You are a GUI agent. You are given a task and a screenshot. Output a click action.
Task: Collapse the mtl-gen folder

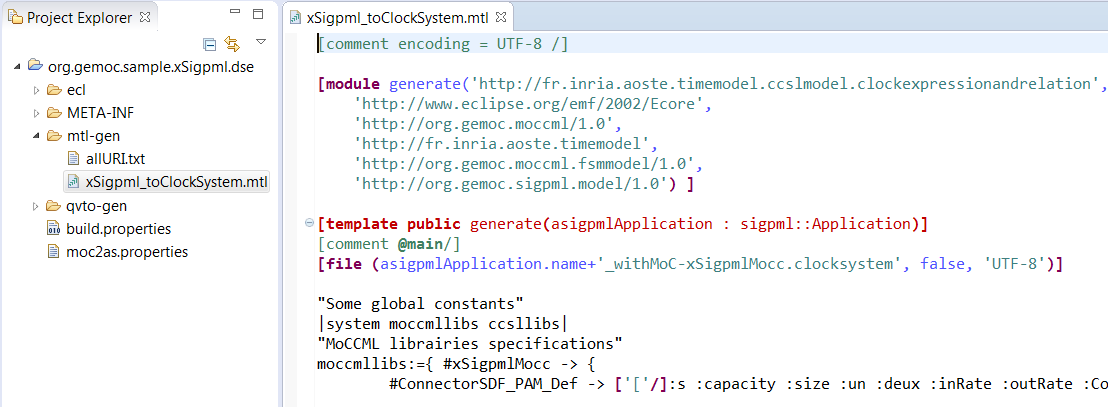click(36, 136)
